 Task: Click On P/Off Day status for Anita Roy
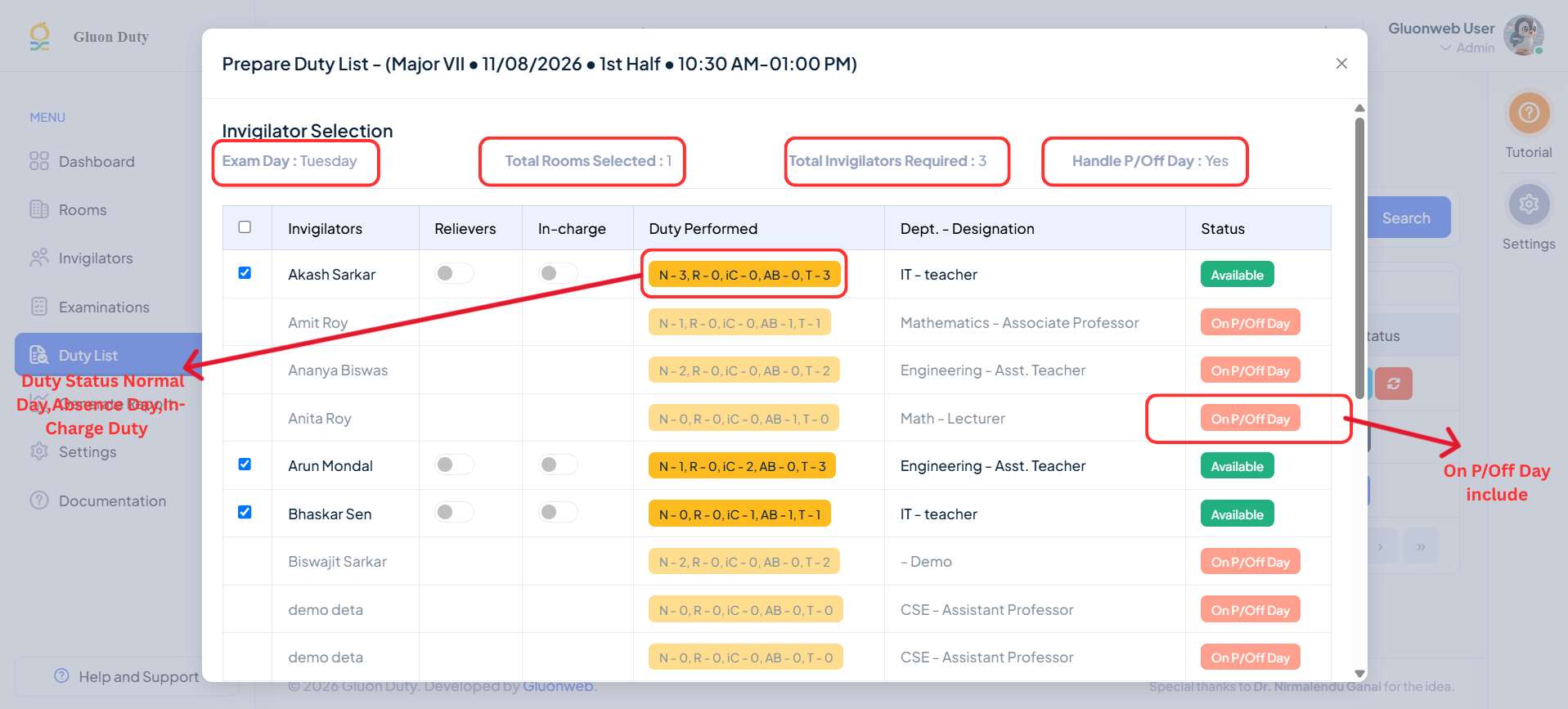(1250, 419)
